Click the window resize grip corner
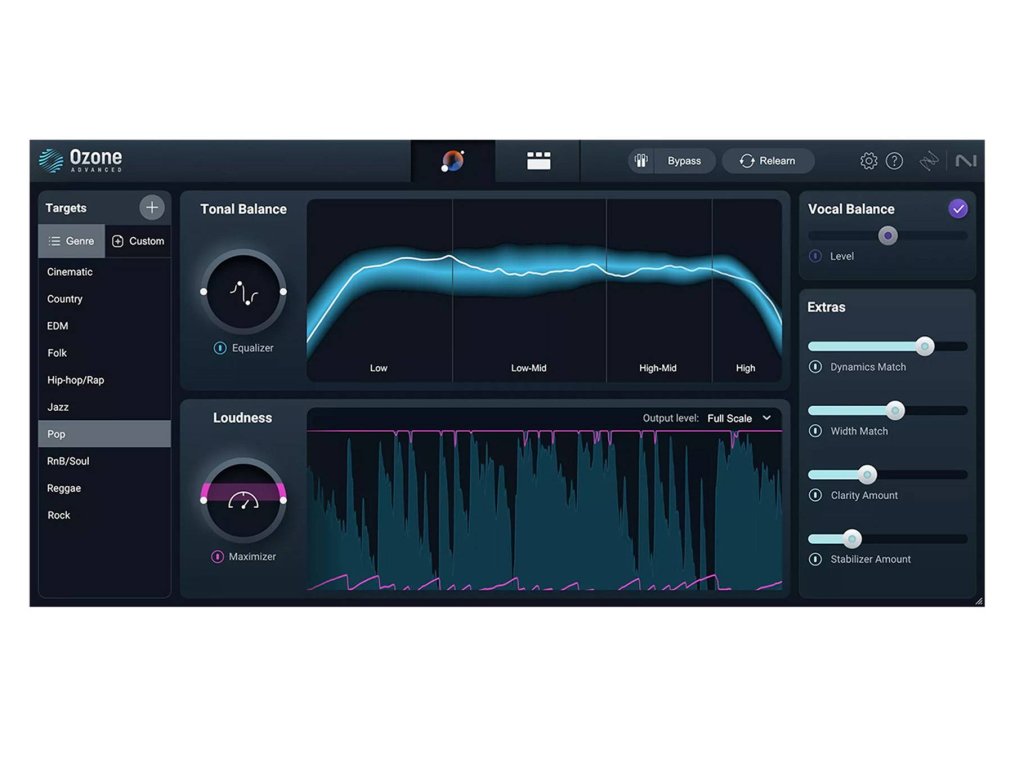 tap(979, 601)
